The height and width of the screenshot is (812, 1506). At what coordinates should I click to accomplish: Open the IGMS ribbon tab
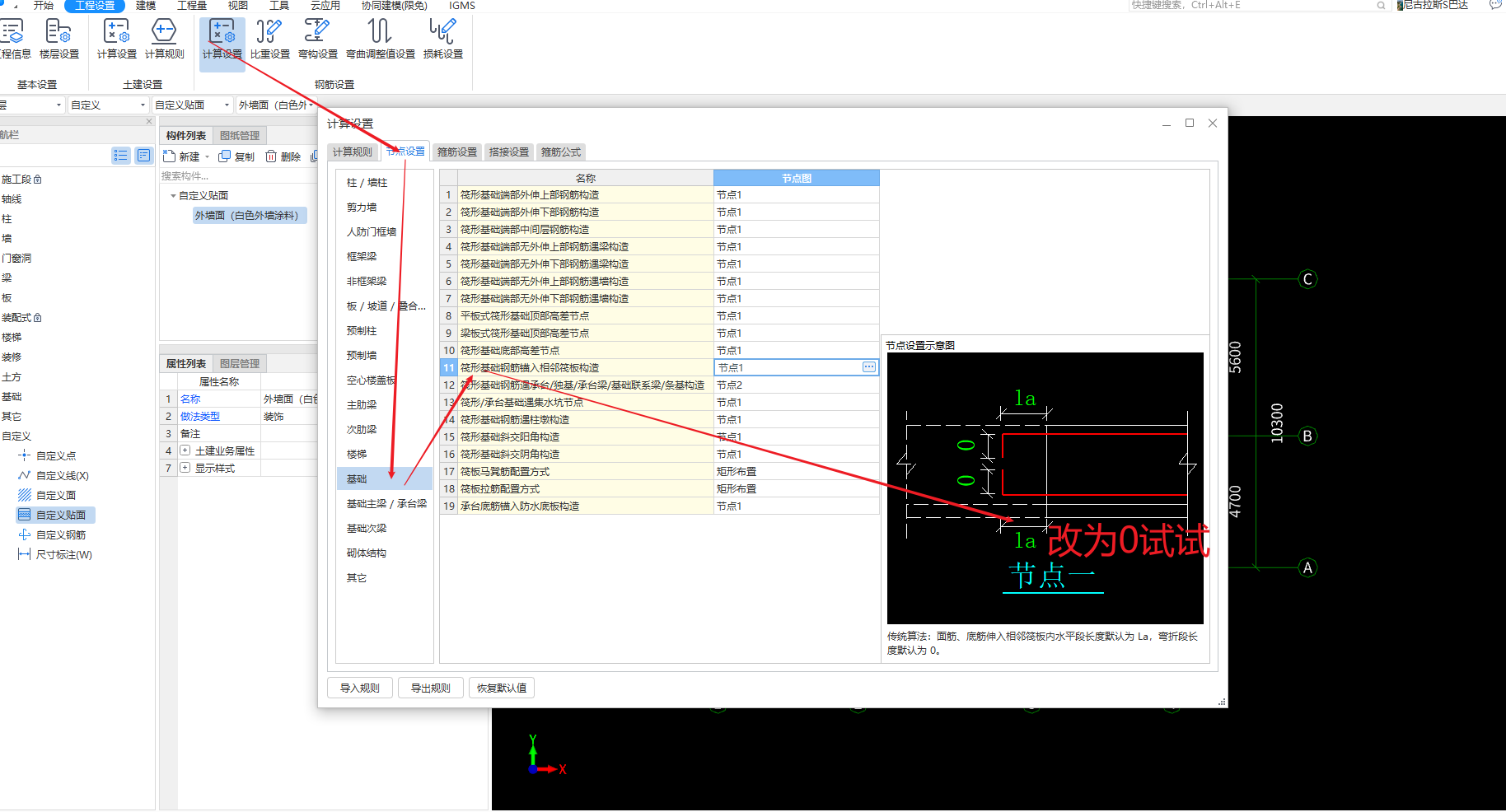click(x=462, y=6)
